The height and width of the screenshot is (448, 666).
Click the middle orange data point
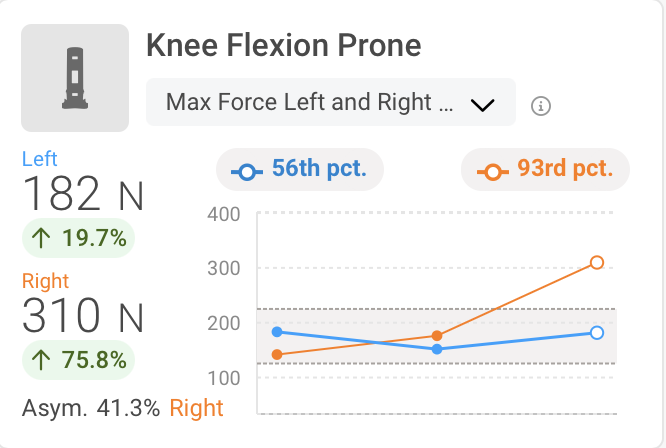(x=437, y=336)
